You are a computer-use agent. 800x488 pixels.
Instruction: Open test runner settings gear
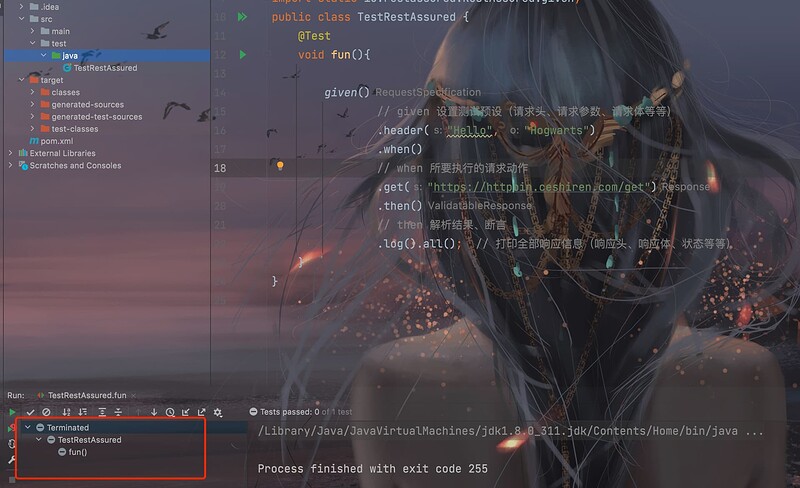(x=218, y=412)
